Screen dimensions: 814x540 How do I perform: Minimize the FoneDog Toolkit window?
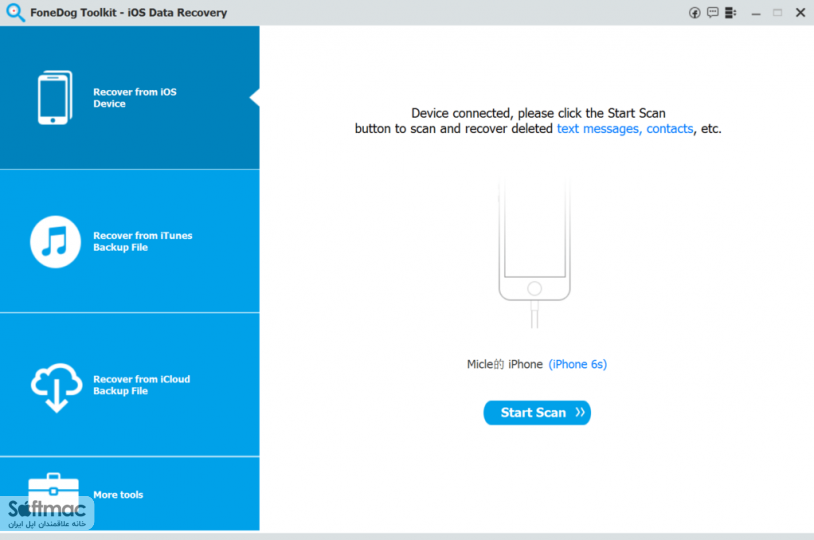(x=757, y=13)
